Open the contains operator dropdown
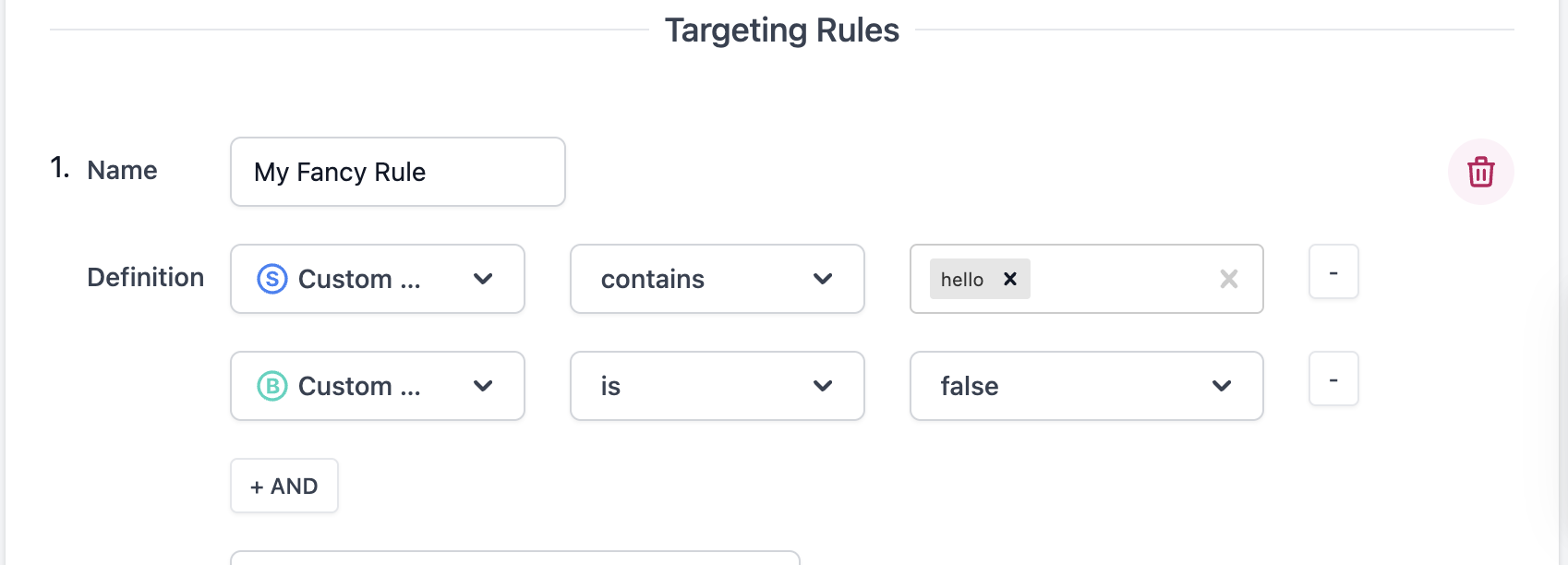Screen dimensions: 1568x565 [717, 279]
